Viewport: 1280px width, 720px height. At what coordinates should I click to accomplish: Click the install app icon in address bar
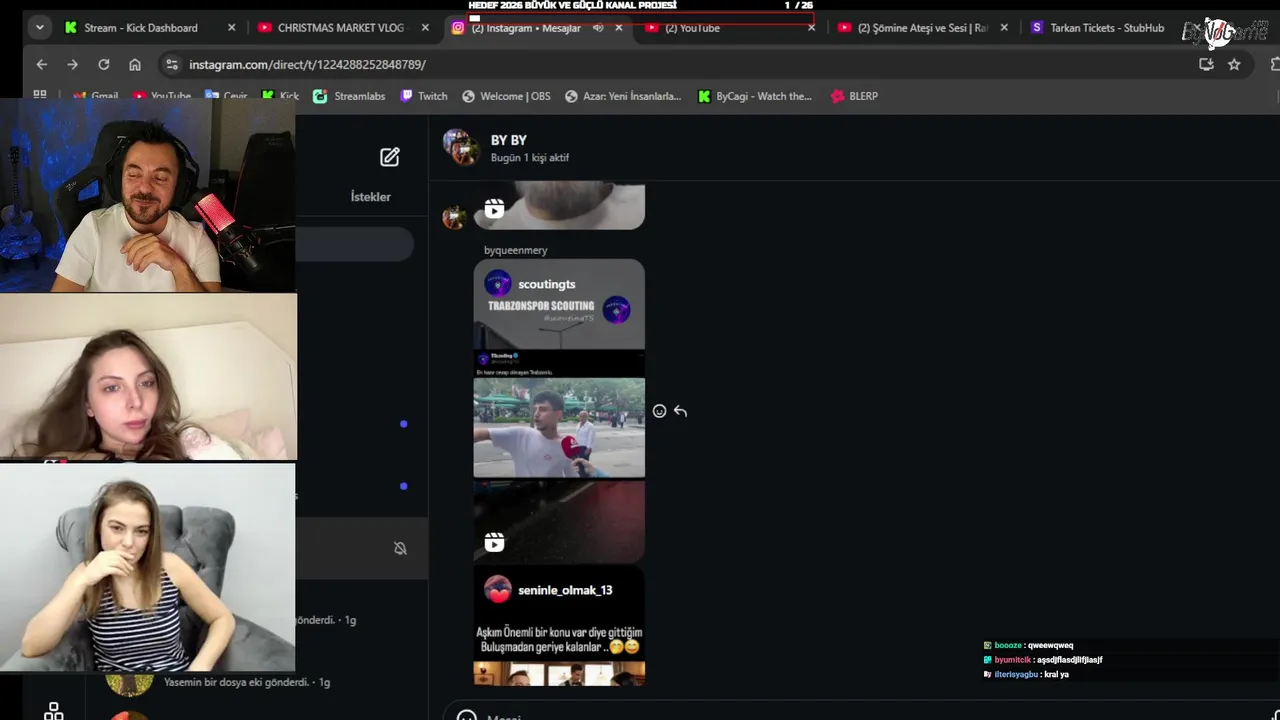click(1206, 64)
